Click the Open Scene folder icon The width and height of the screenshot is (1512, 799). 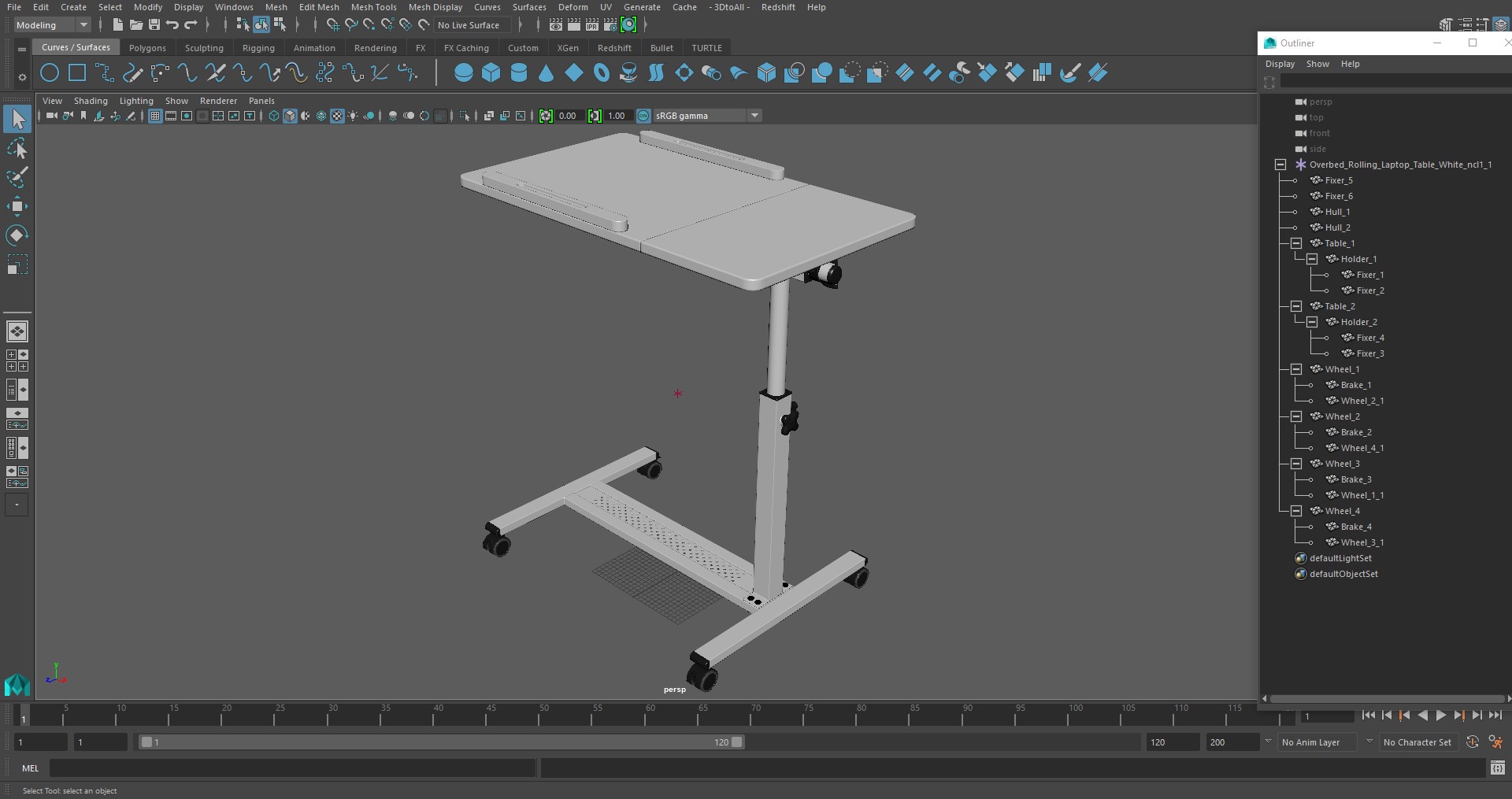click(x=135, y=25)
